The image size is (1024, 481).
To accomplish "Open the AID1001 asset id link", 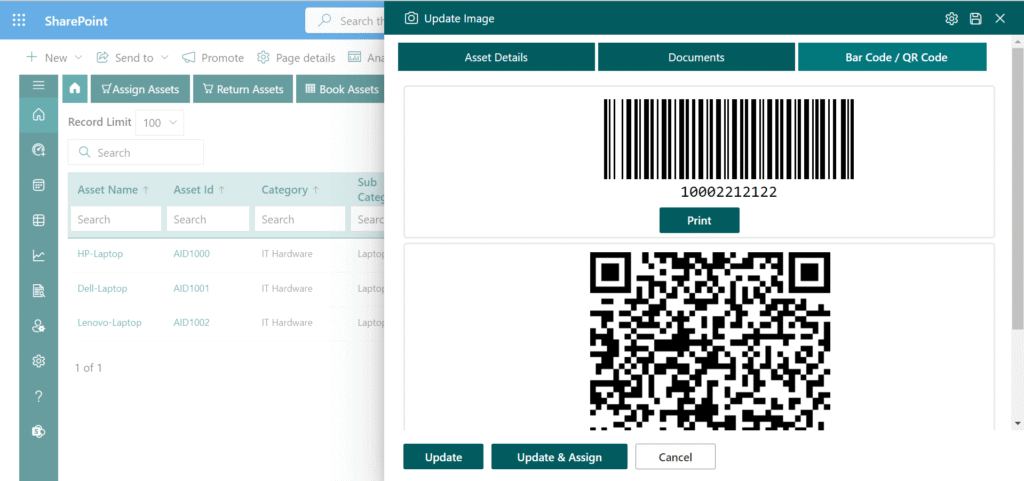I will click(191, 288).
